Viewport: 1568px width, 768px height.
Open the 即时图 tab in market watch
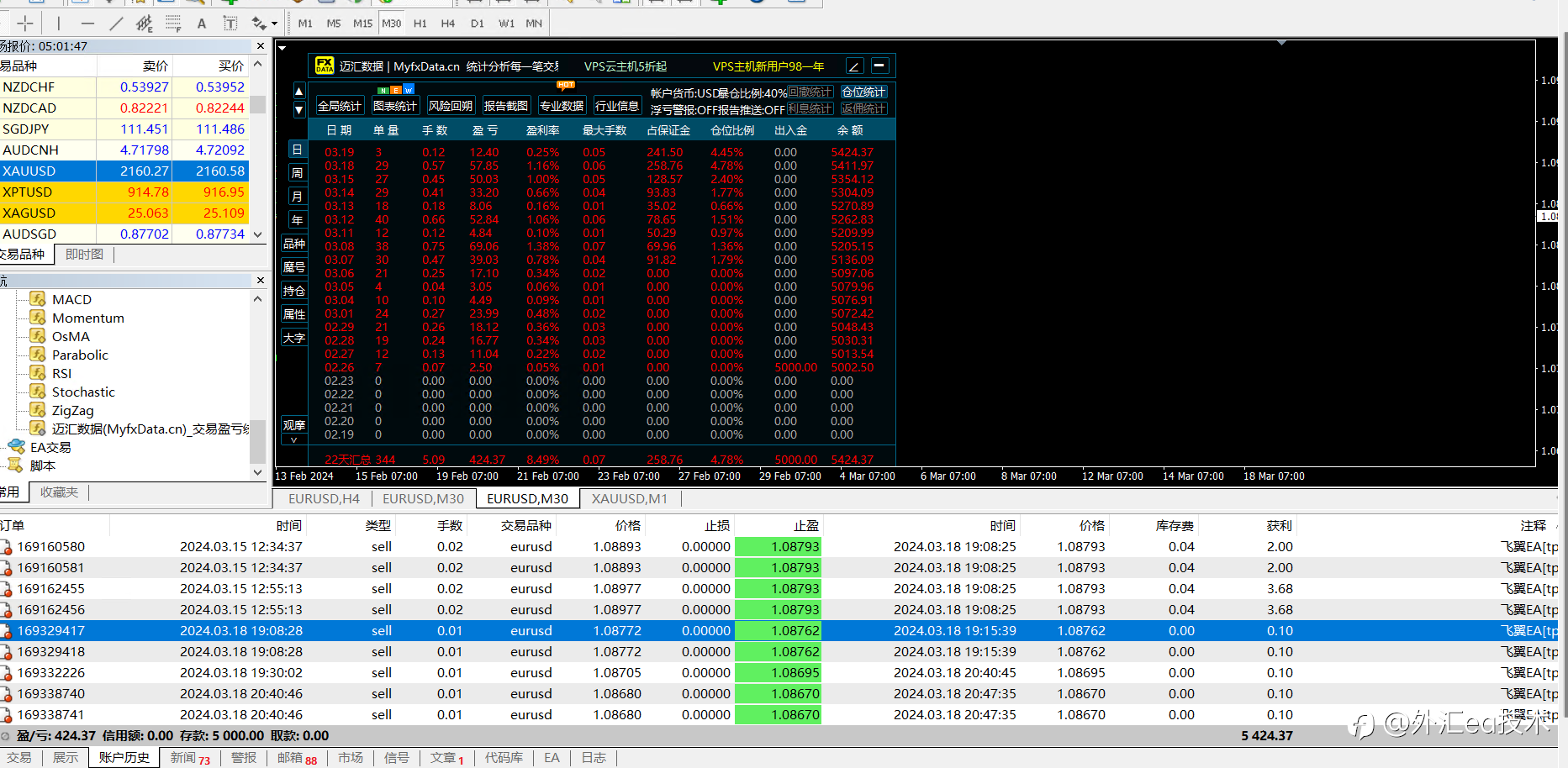84,254
